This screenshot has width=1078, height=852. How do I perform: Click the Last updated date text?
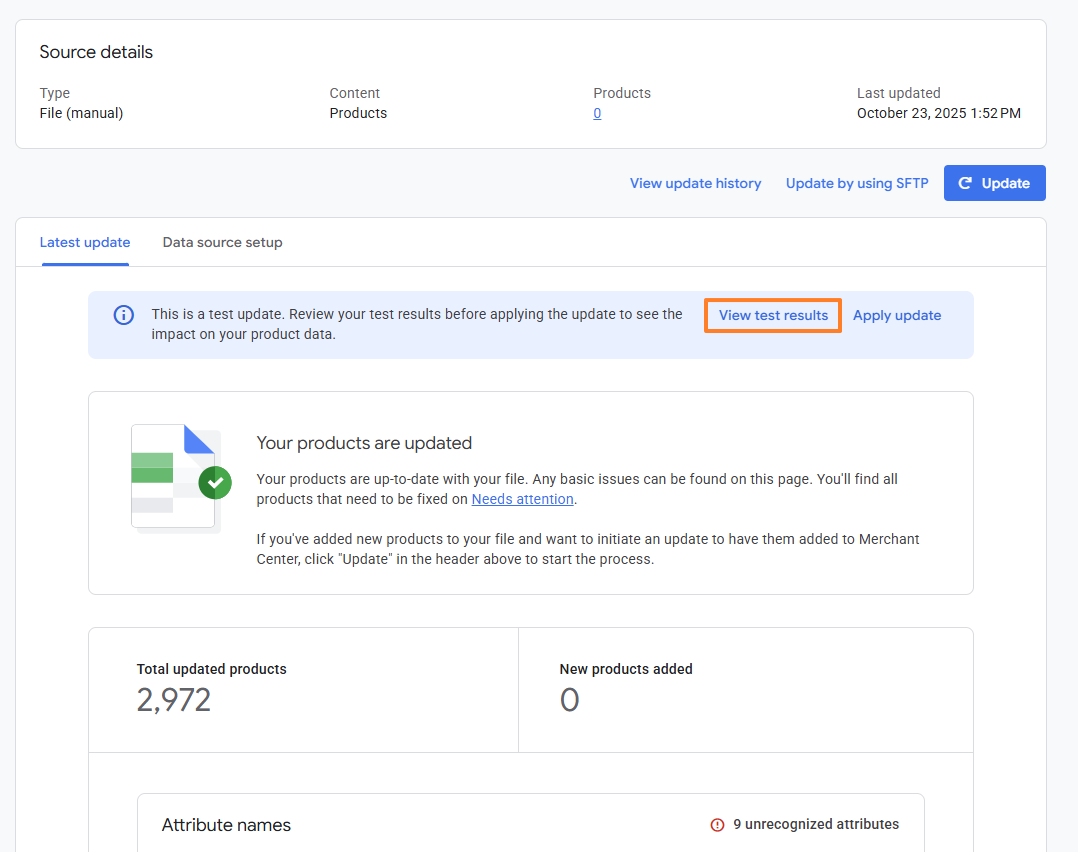938,113
